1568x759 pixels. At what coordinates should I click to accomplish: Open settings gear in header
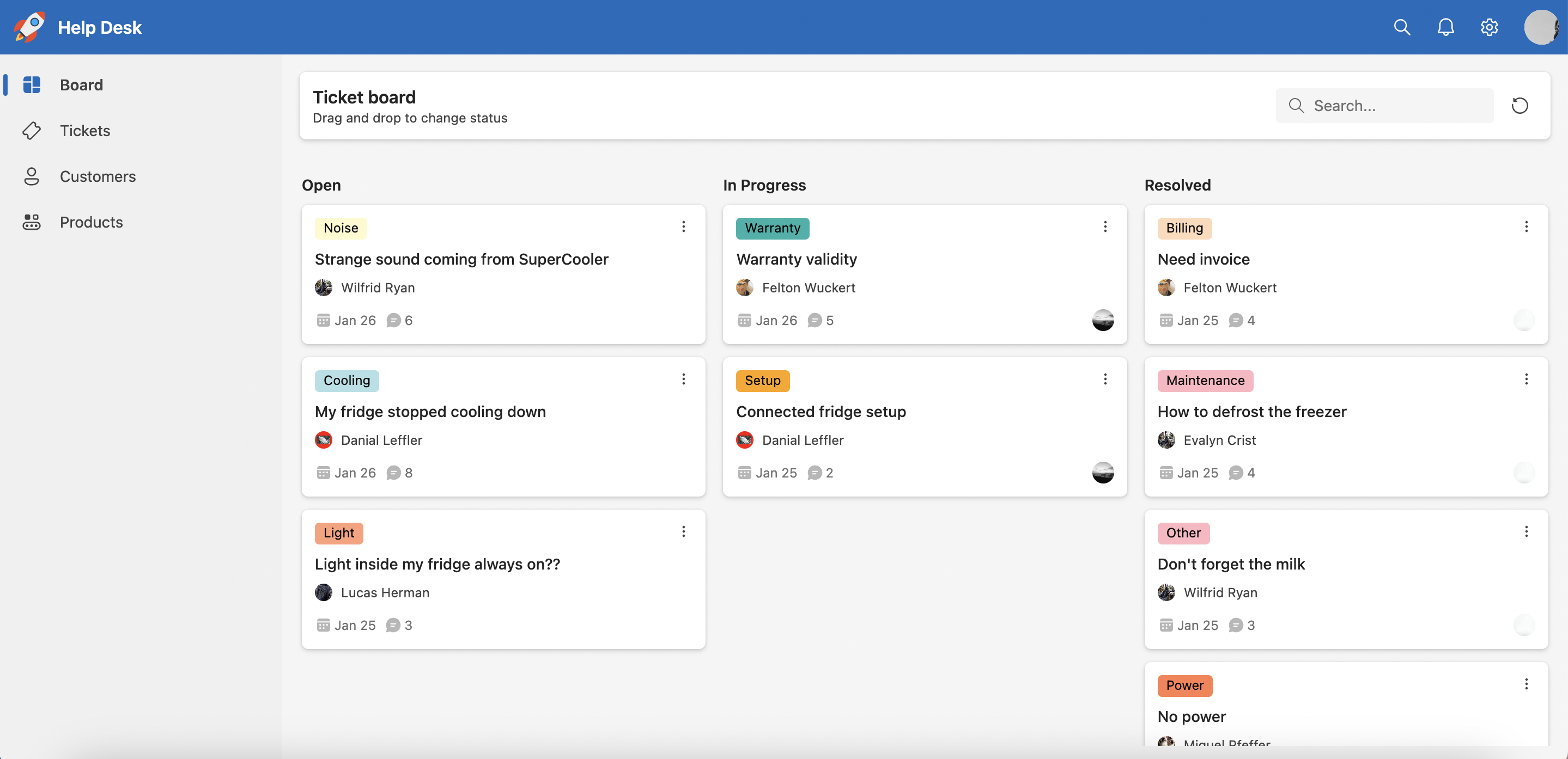click(x=1489, y=27)
